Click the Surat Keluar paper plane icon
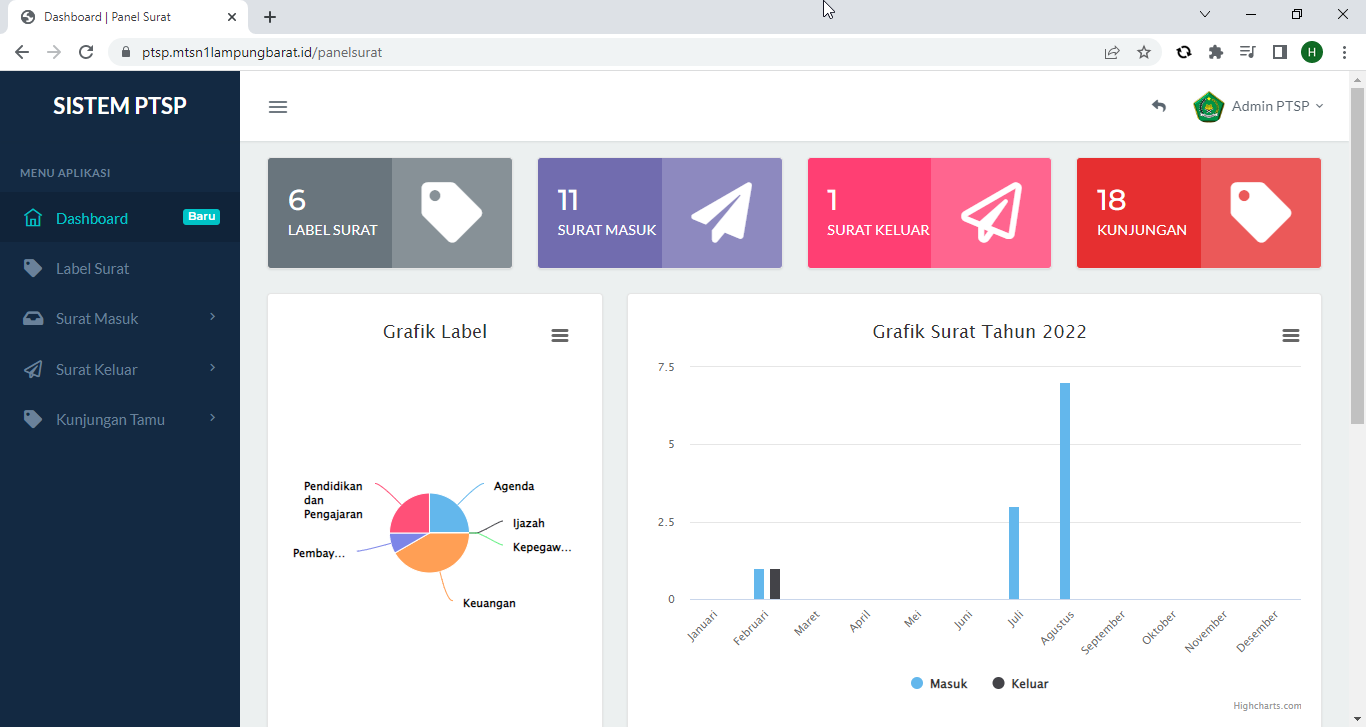The height and width of the screenshot is (727, 1366). click(x=990, y=213)
